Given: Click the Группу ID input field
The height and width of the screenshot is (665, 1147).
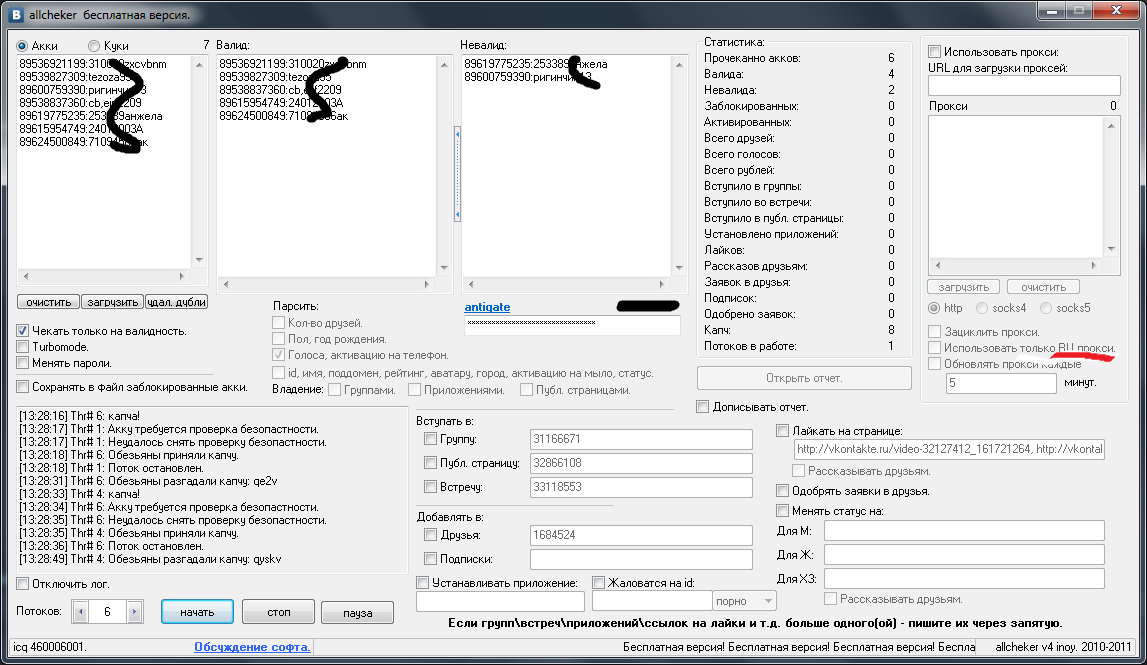Looking at the screenshot, I should pos(640,440).
